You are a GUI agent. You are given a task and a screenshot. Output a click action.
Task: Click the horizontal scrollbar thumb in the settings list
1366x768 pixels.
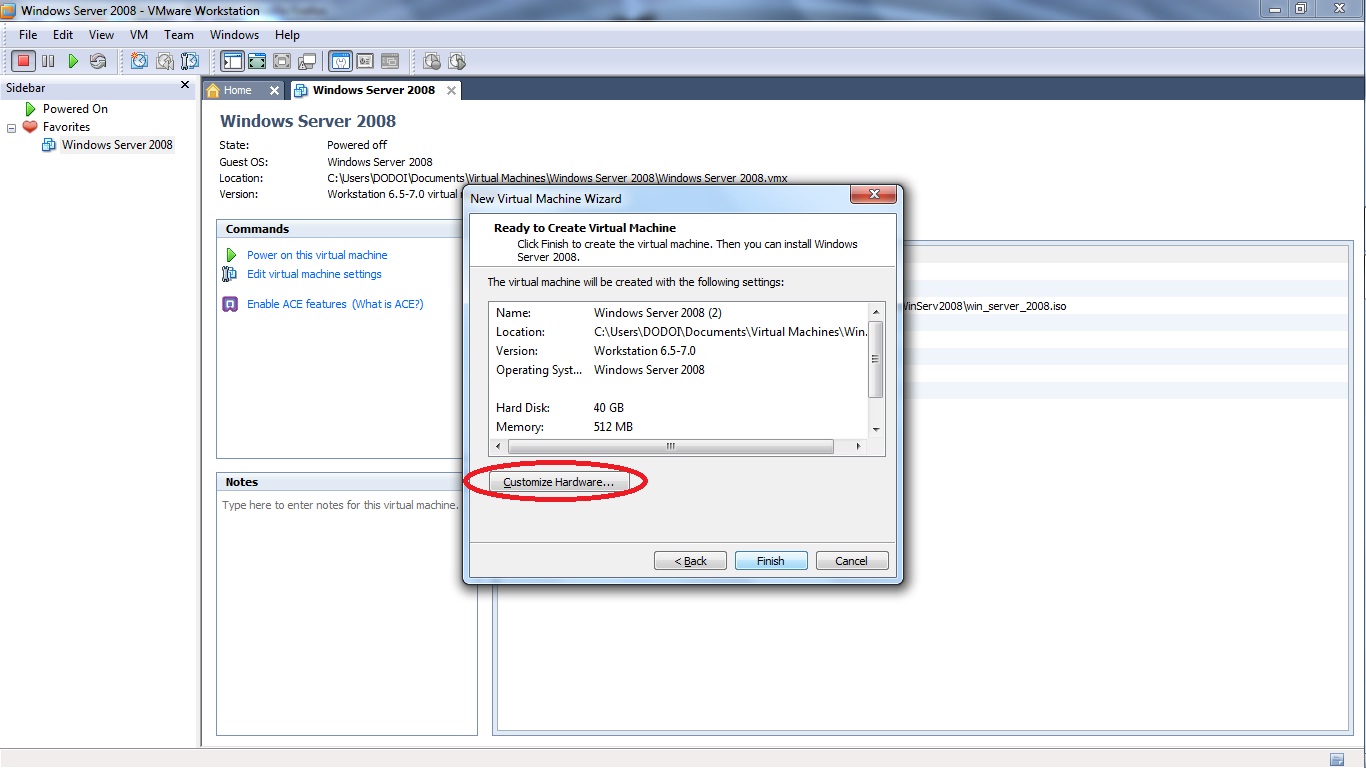(x=670, y=446)
